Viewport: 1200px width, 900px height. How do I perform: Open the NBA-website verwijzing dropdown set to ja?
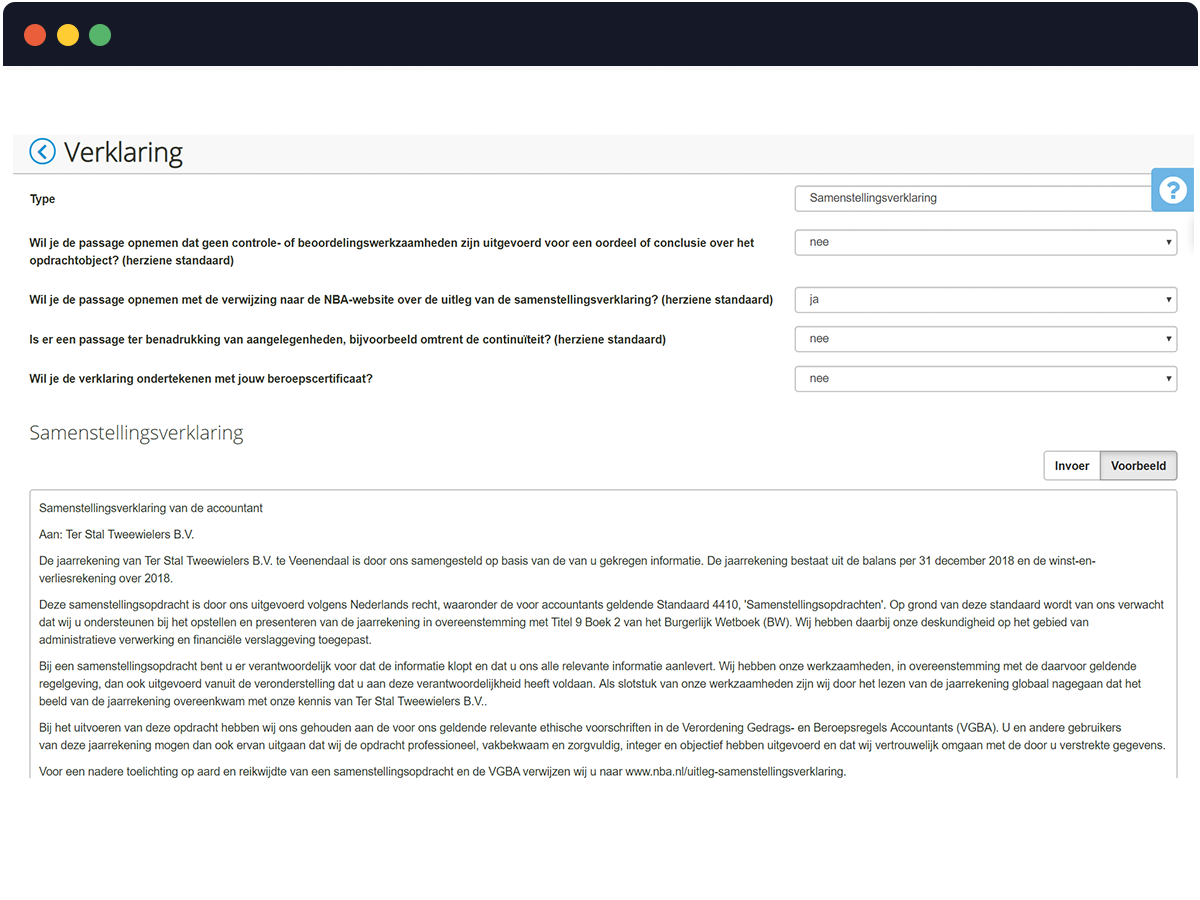(x=985, y=299)
